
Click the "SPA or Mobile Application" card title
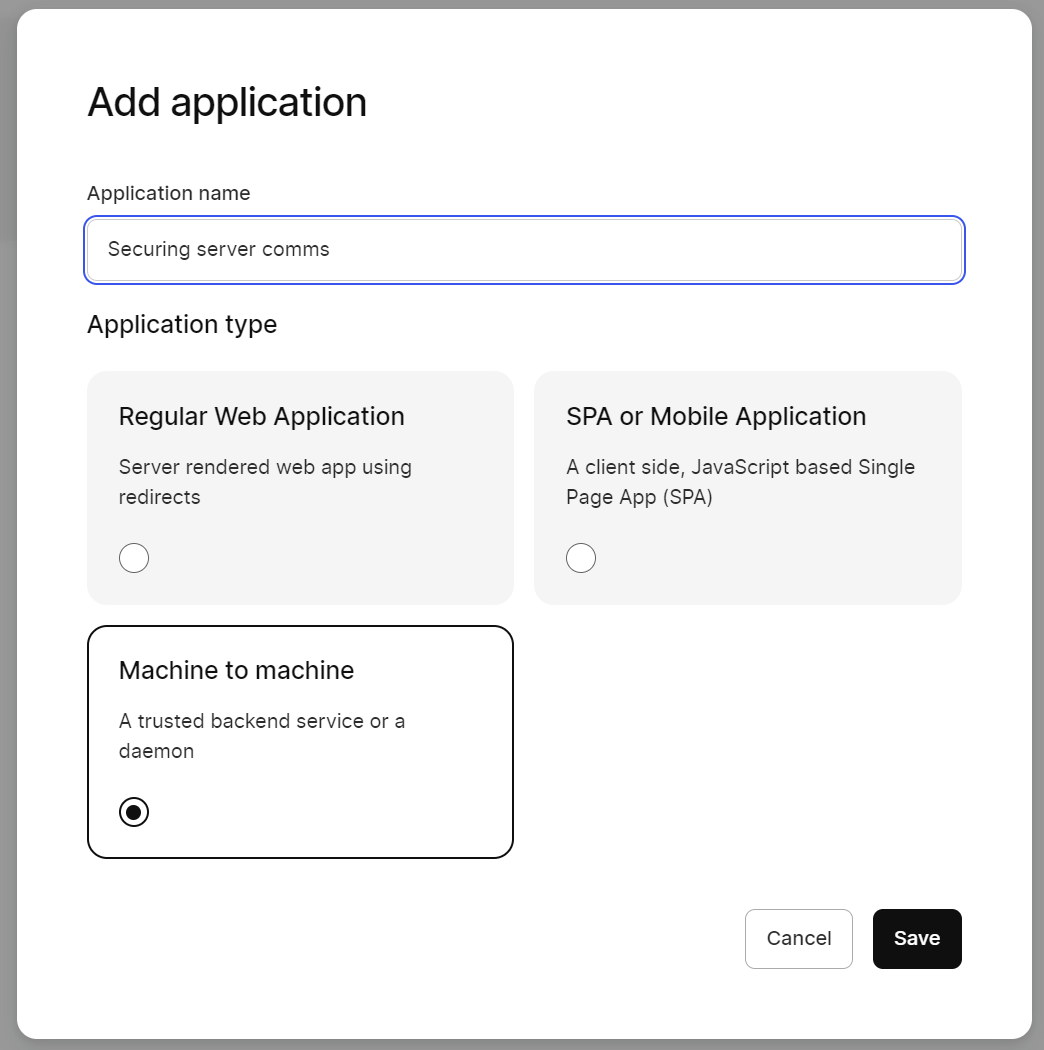click(x=715, y=417)
